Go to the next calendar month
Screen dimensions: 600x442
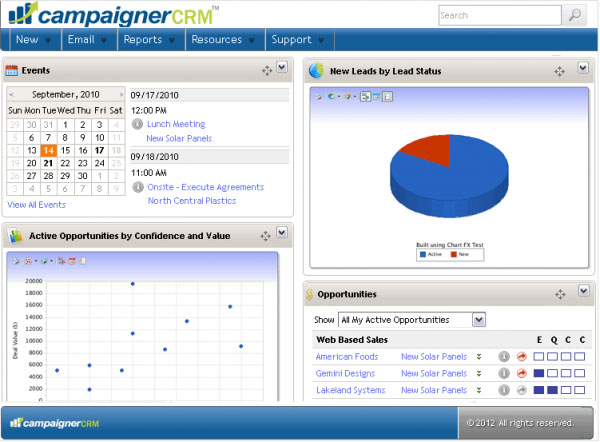[x=121, y=94]
